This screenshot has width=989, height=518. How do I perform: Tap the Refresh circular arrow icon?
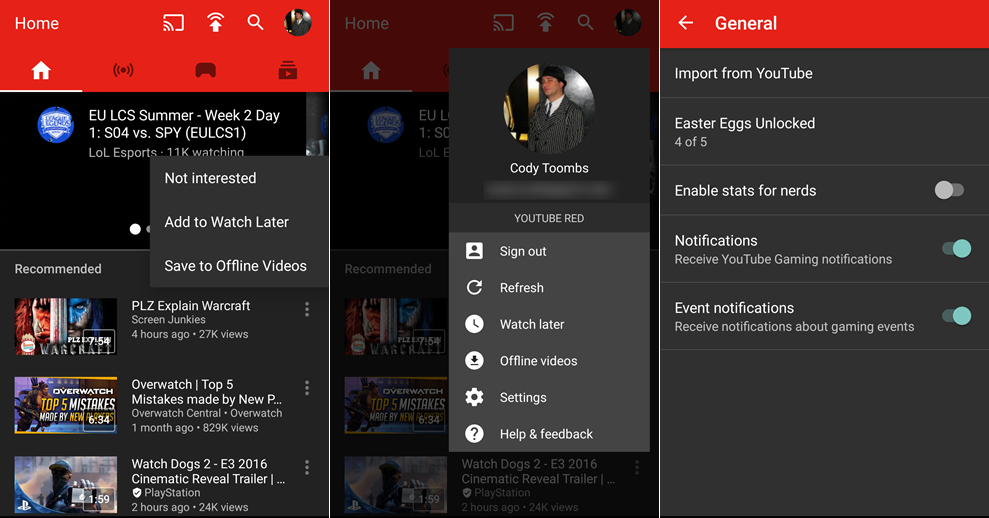pos(474,287)
